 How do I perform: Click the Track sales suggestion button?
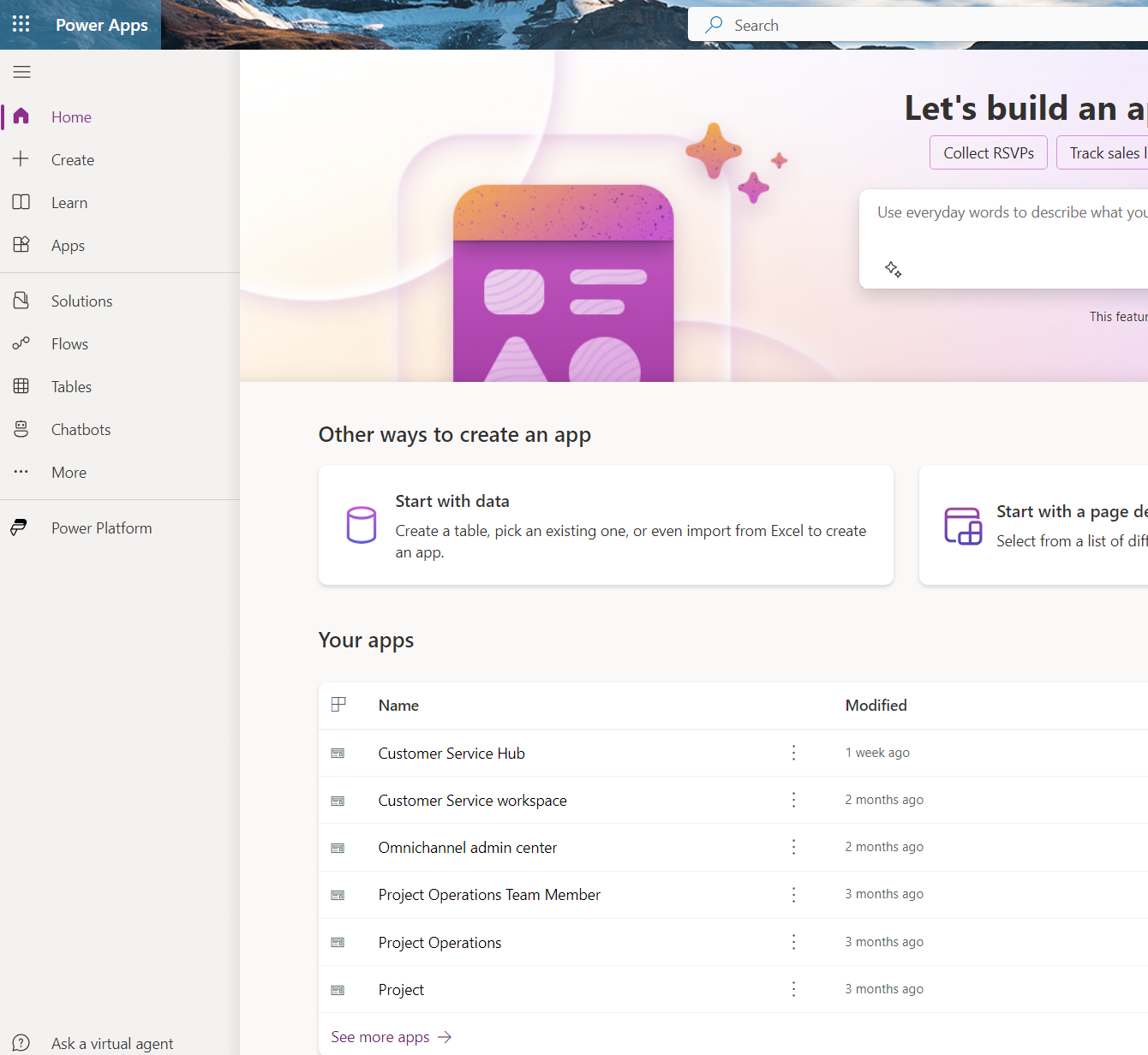(x=1103, y=152)
